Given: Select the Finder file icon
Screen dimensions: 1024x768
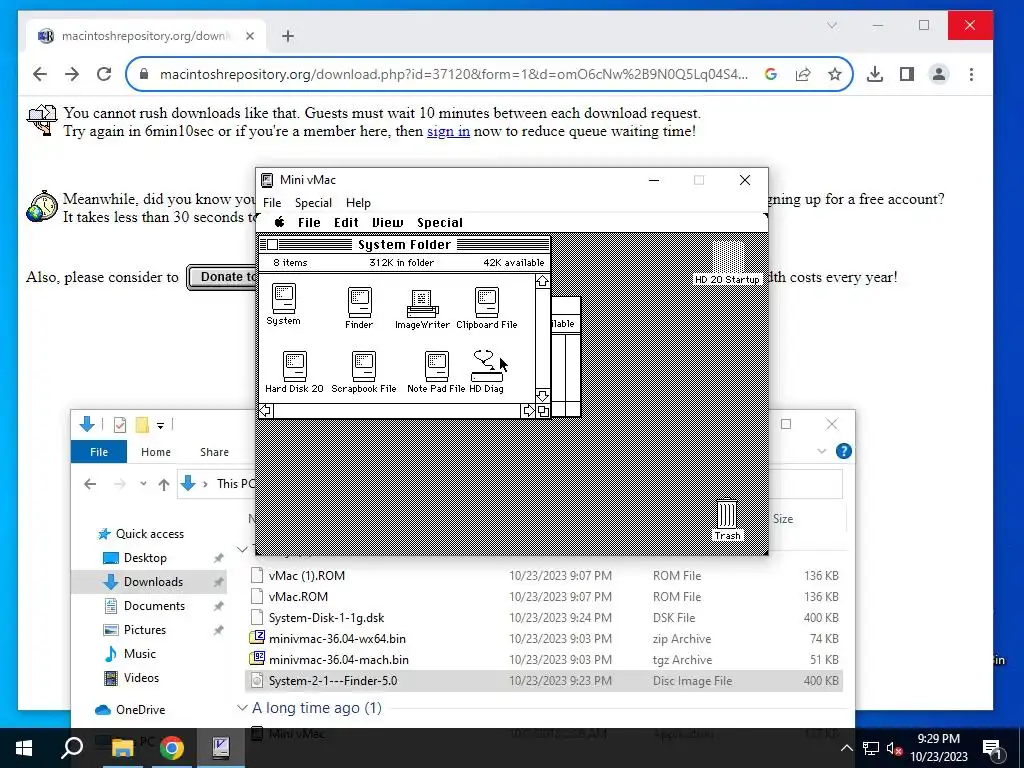Looking at the screenshot, I should click(x=359, y=303).
